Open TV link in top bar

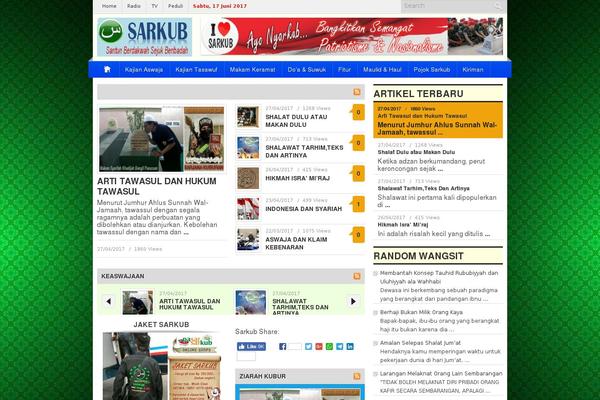(x=155, y=6)
